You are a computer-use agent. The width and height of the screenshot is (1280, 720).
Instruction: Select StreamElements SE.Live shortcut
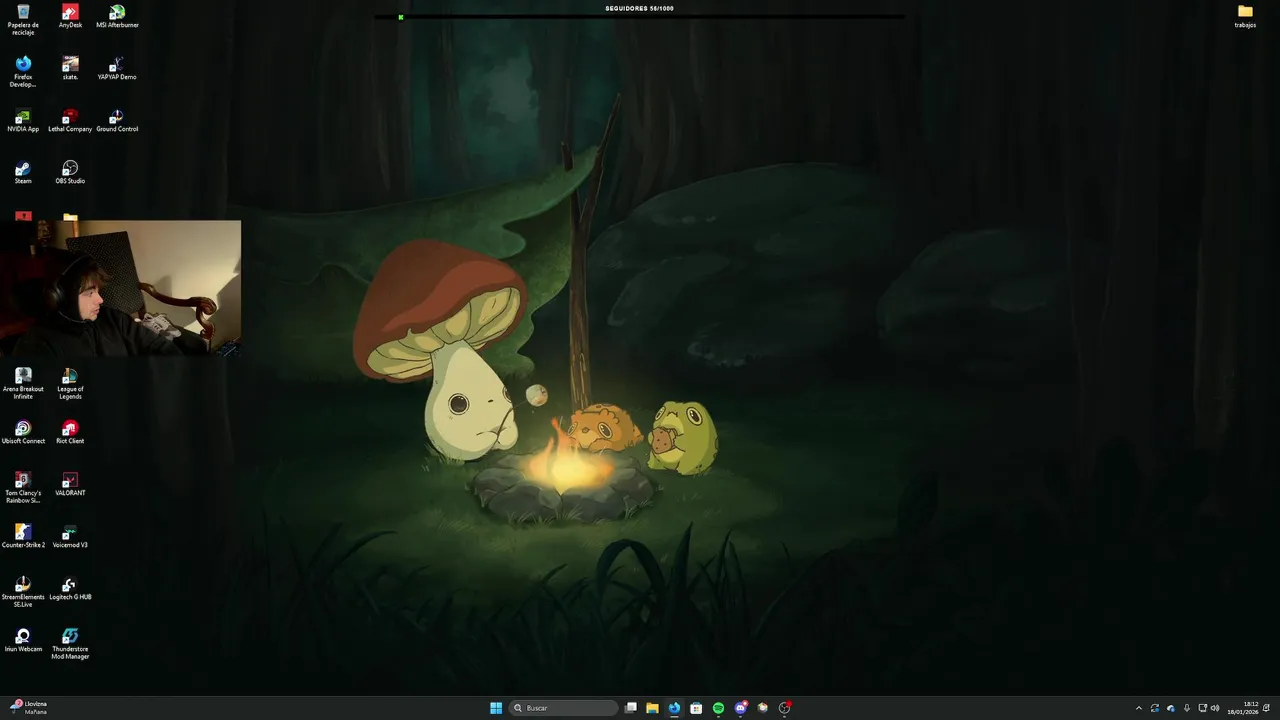tap(23, 591)
